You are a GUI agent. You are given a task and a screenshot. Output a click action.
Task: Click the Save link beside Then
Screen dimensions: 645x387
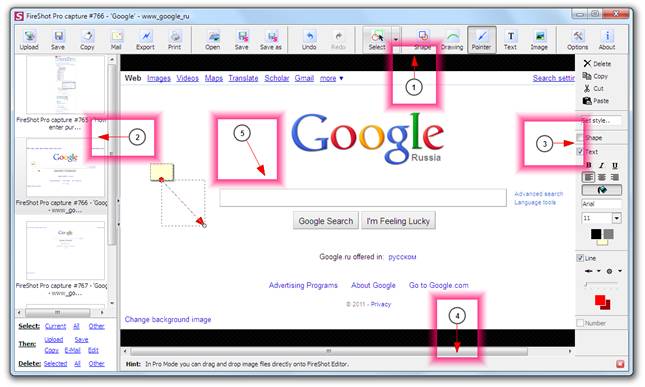[x=81, y=339]
